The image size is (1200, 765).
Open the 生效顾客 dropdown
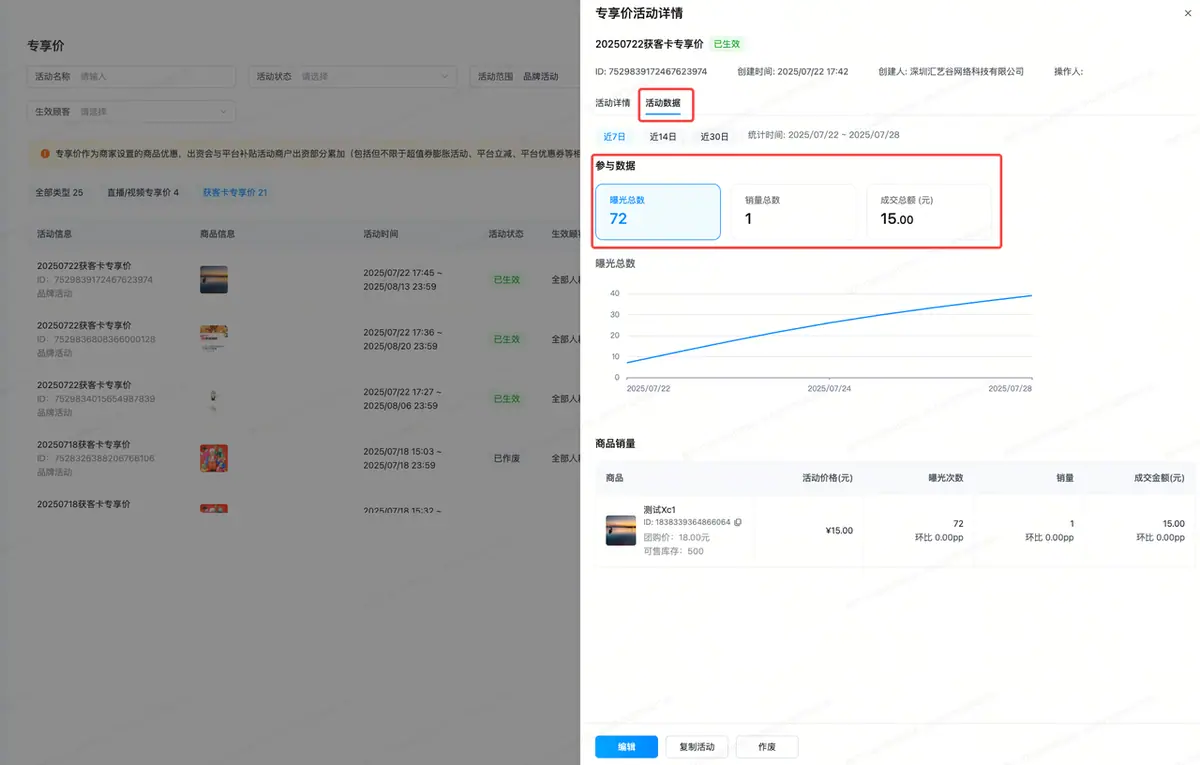pos(131,112)
